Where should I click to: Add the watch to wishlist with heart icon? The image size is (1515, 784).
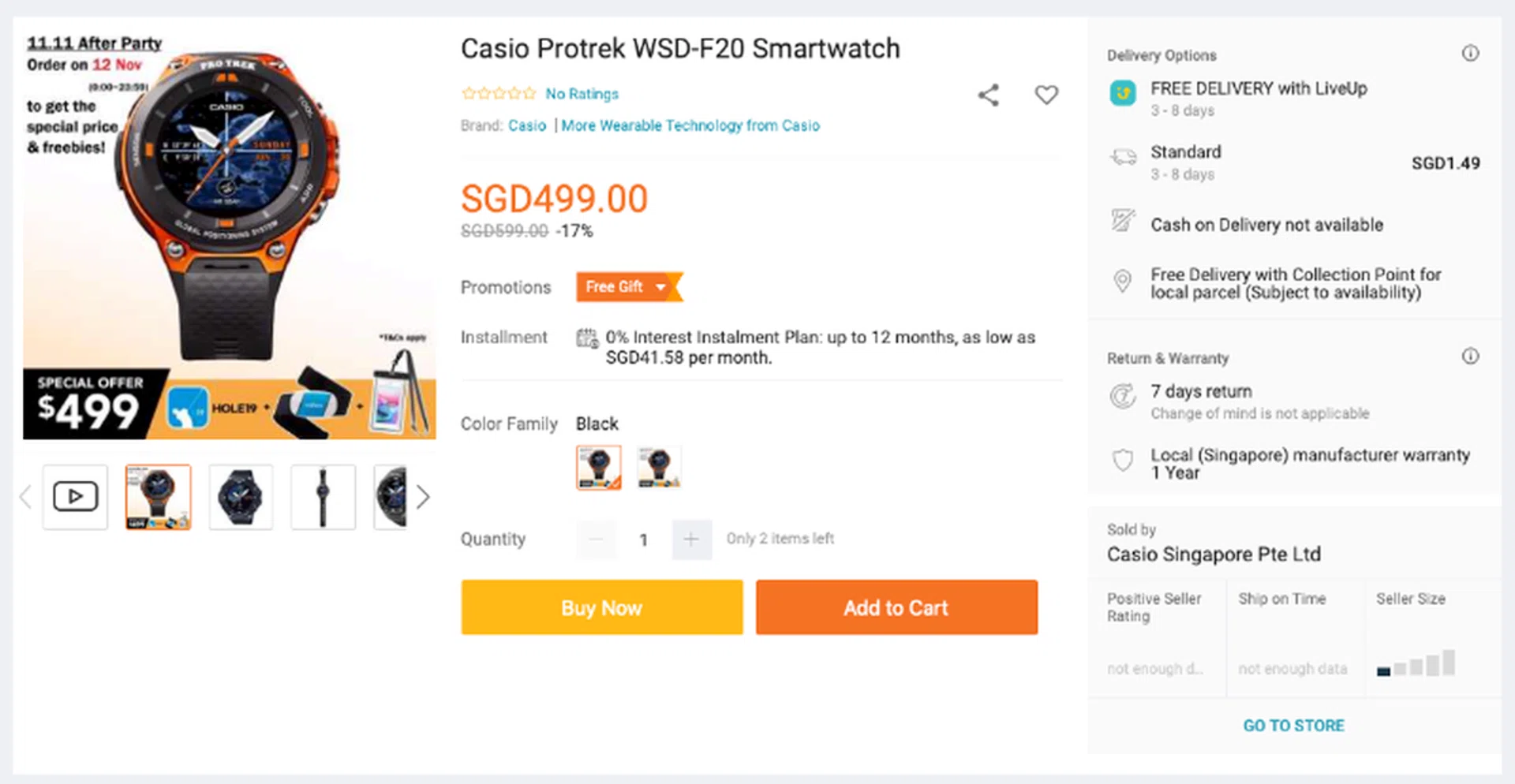click(x=1046, y=95)
